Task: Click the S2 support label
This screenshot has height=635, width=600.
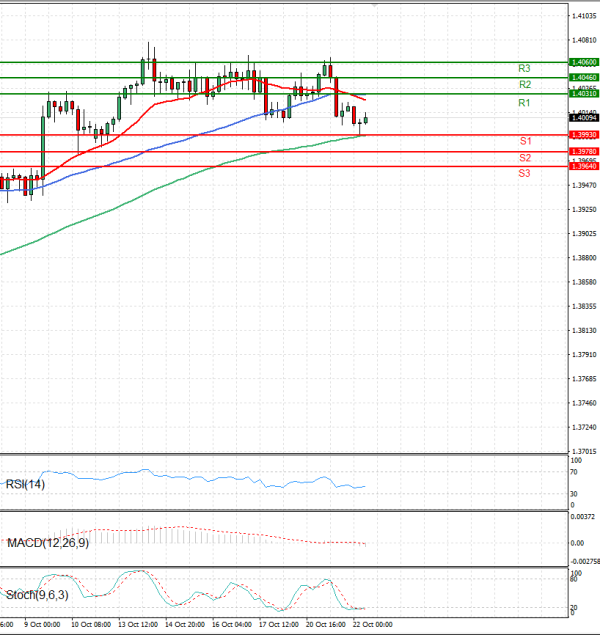Action: point(524,158)
